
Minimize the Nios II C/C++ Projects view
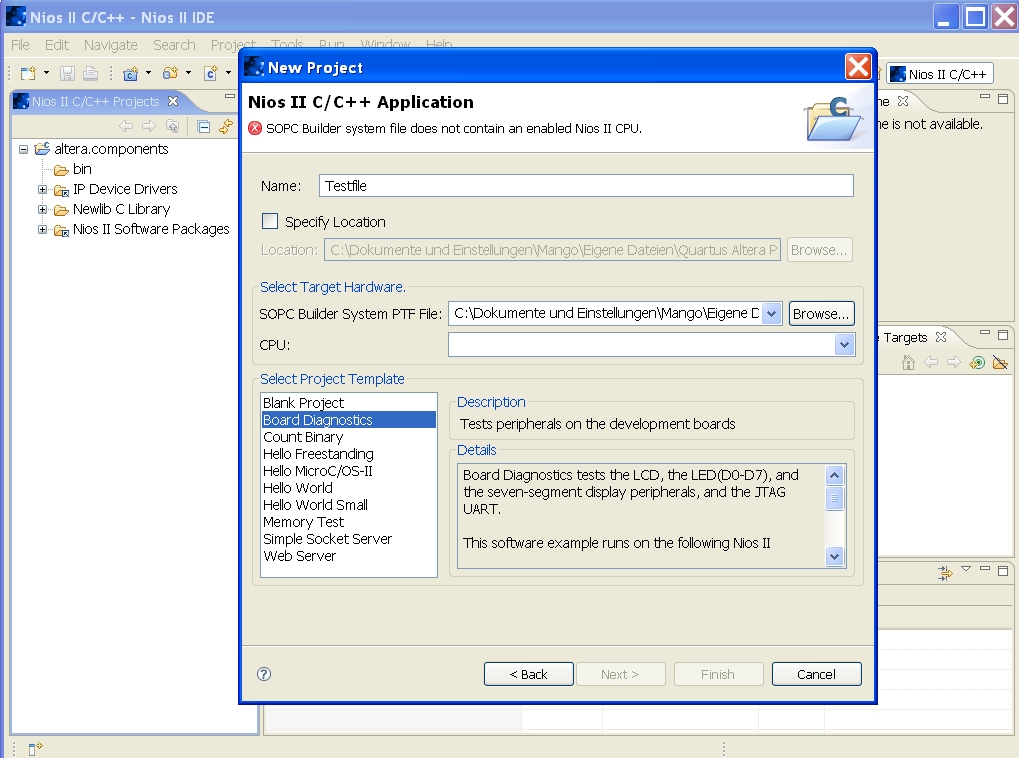tap(229, 96)
